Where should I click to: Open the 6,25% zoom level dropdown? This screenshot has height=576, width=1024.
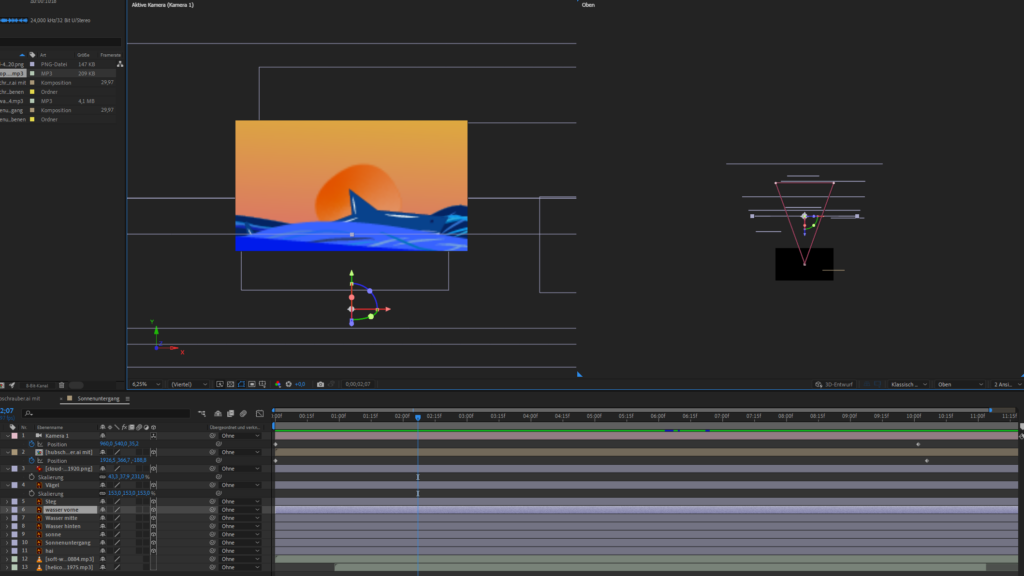(148, 384)
